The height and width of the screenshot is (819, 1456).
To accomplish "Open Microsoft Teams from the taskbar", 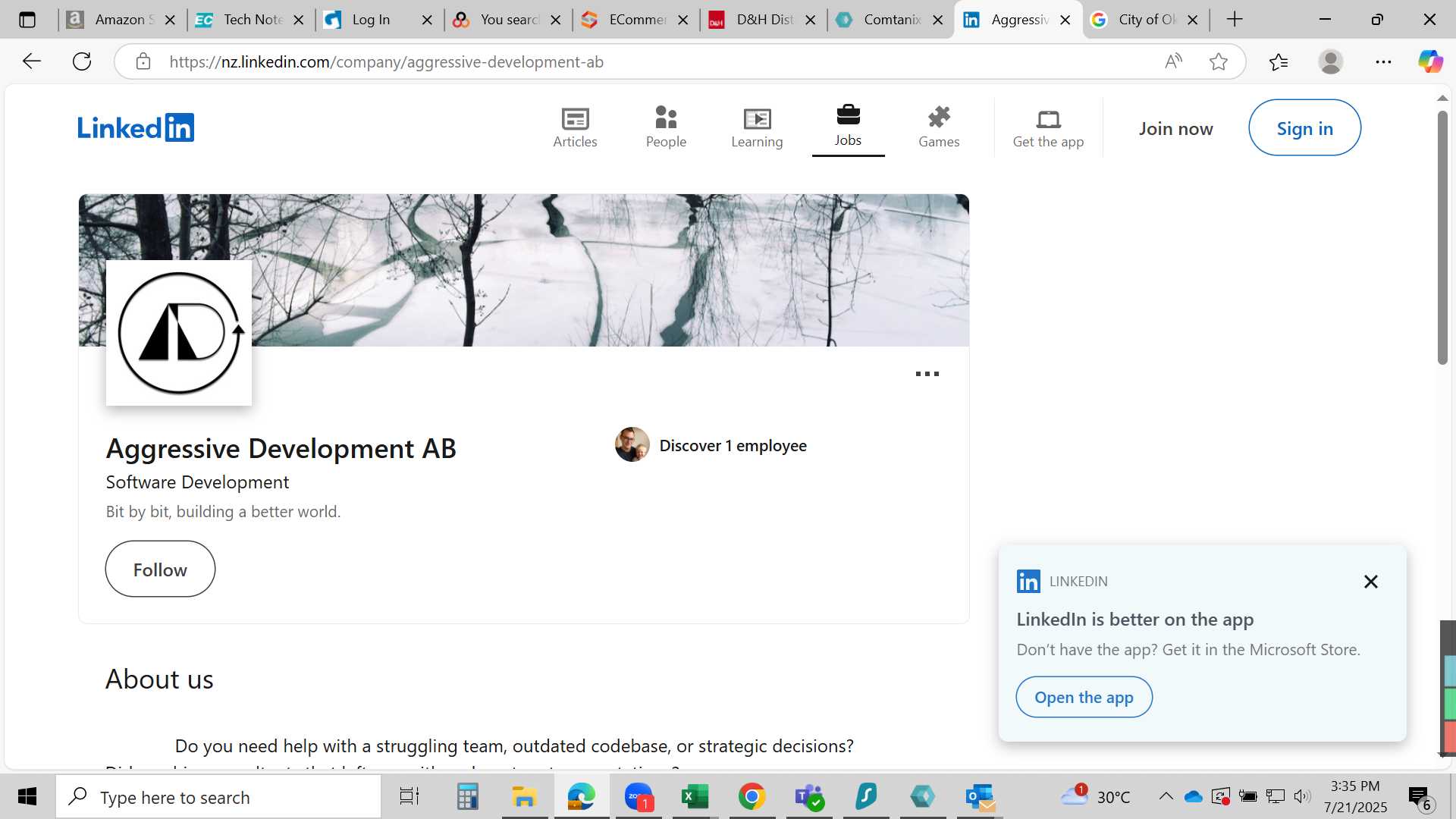I will pos(809,796).
